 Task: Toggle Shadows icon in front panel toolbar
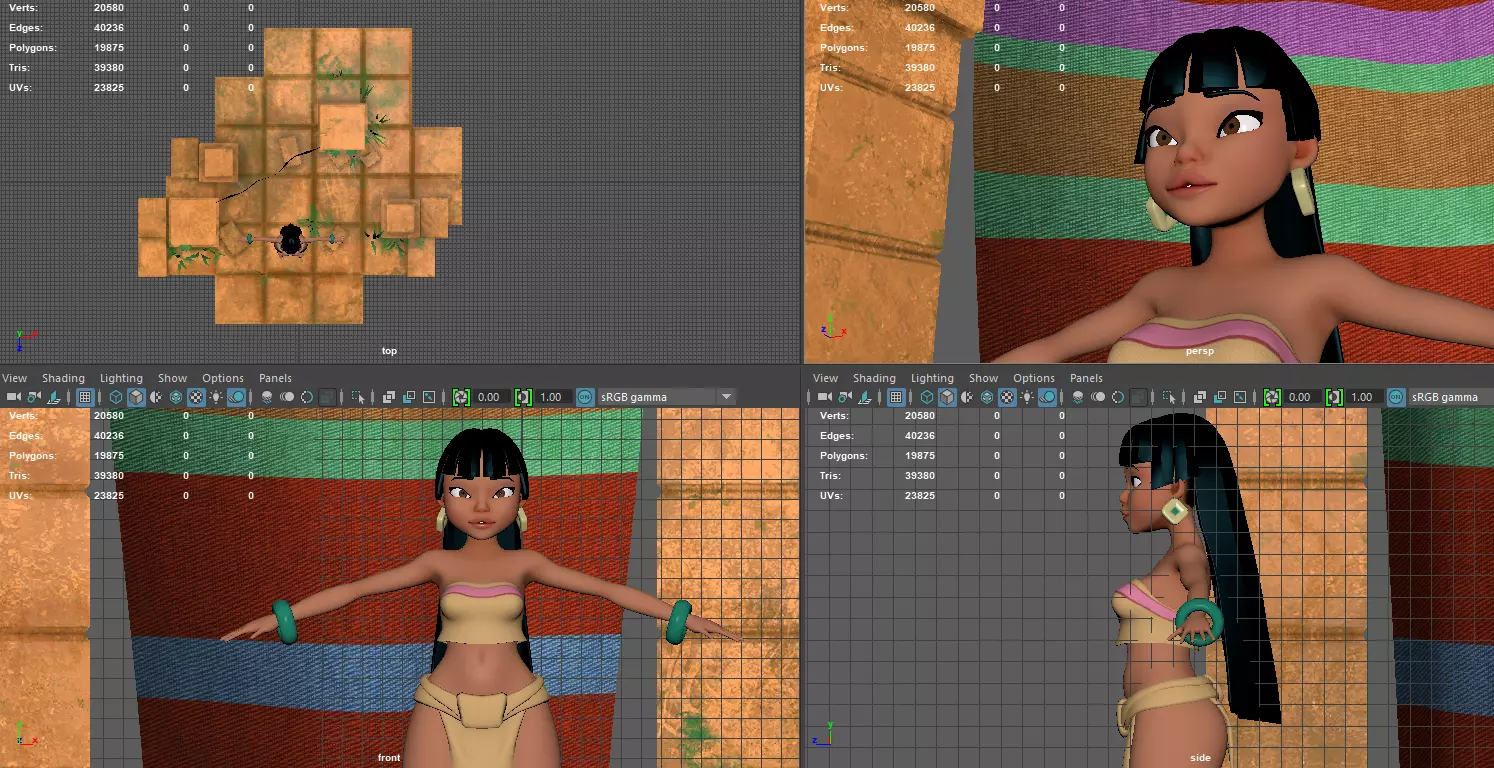(236, 397)
